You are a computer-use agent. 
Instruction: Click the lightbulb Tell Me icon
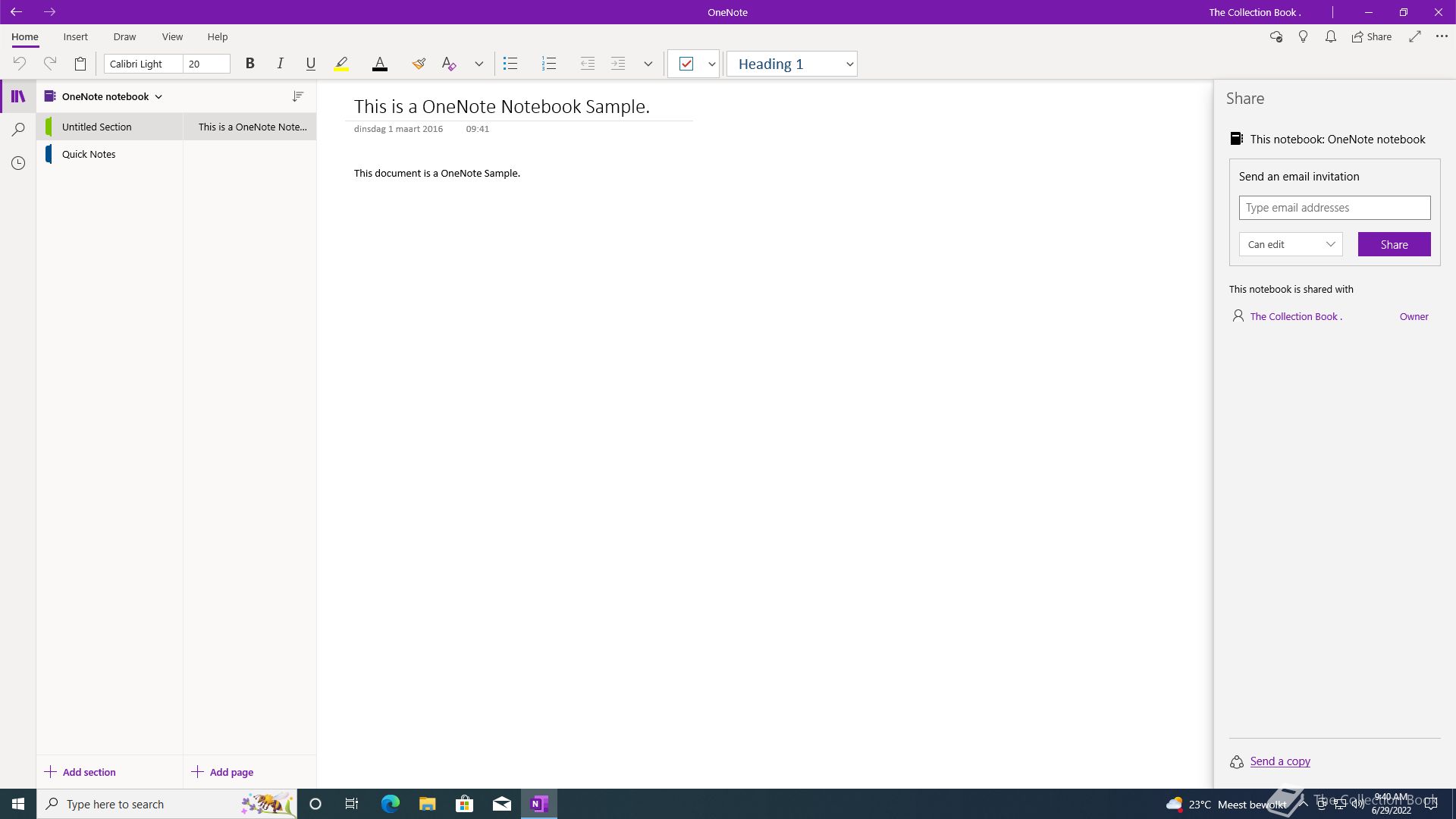coord(1304,36)
